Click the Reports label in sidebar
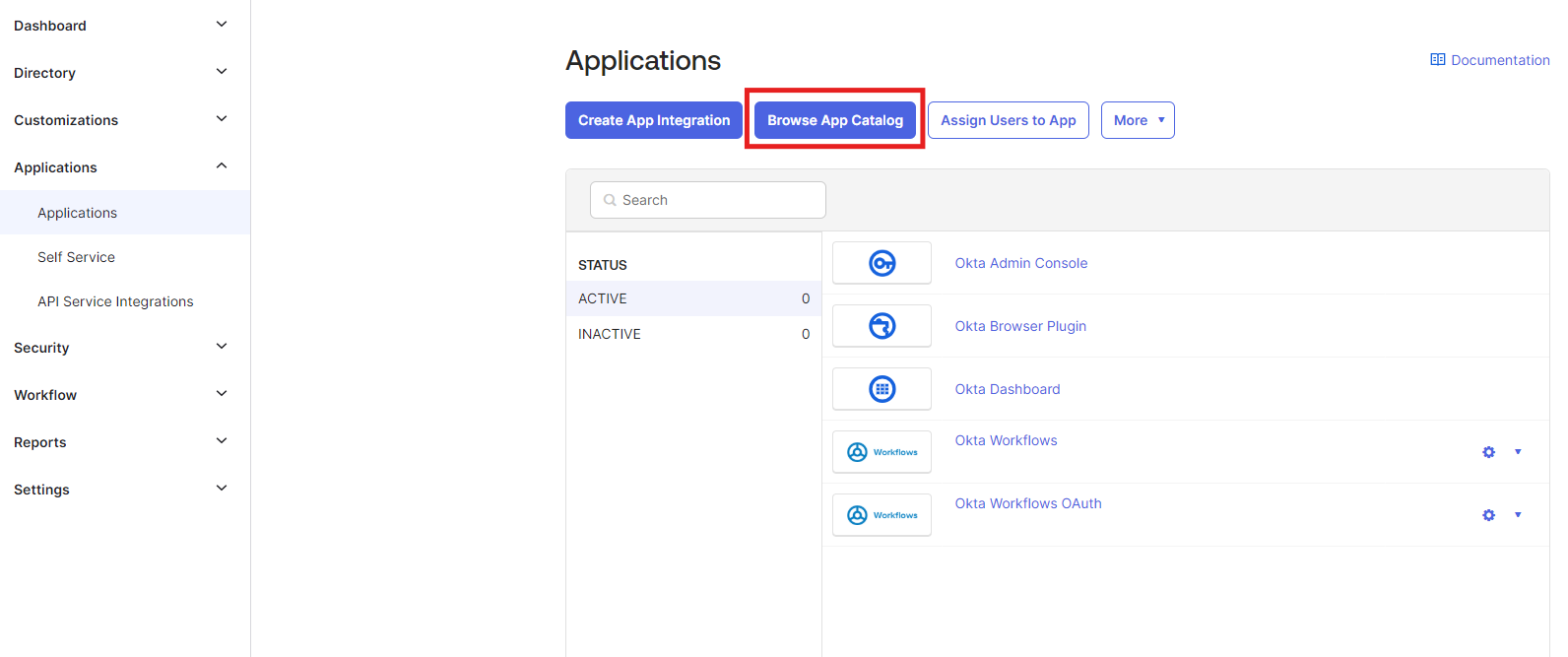 40,442
